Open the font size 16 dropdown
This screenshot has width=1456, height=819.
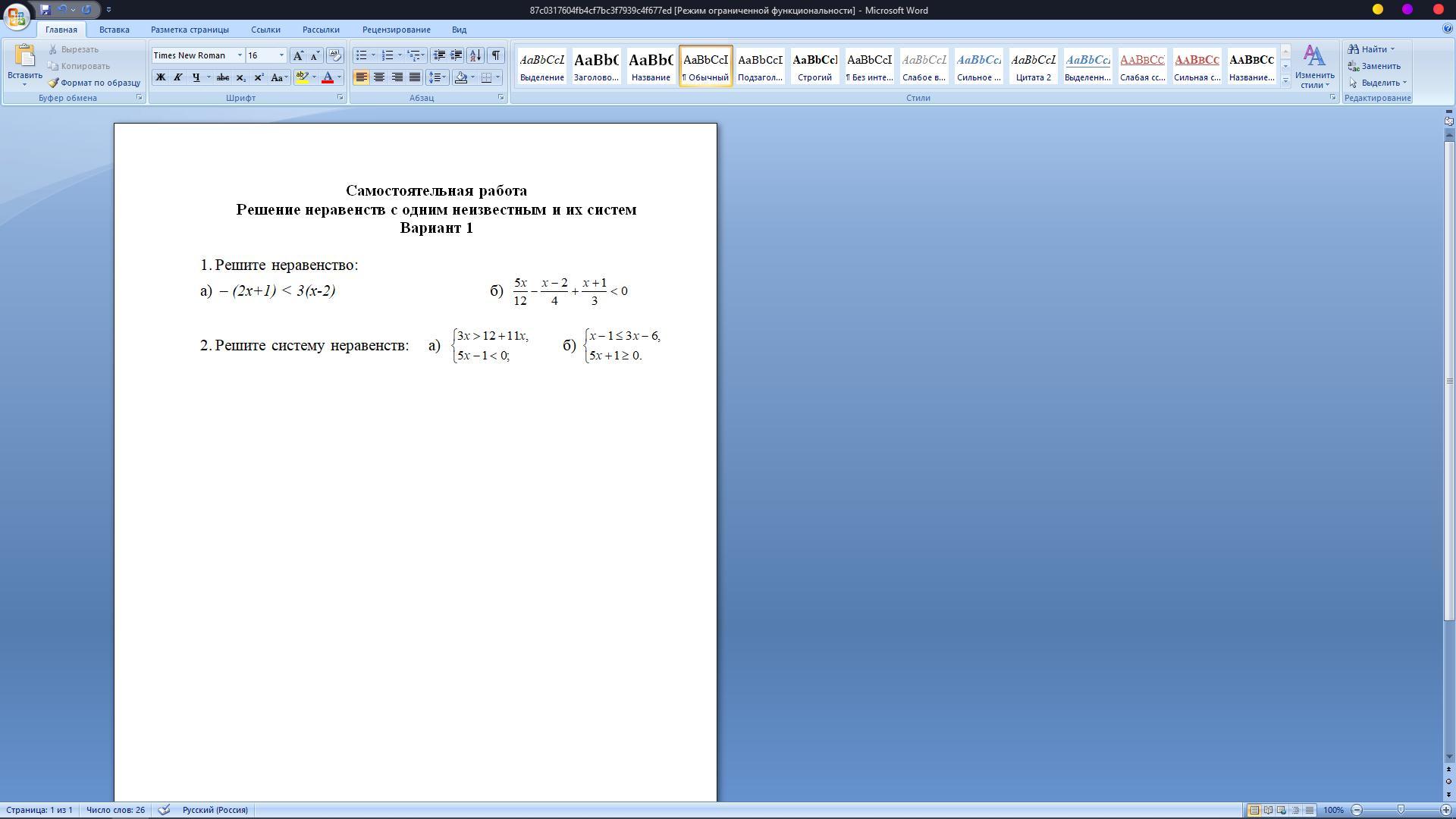click(281, 55)
